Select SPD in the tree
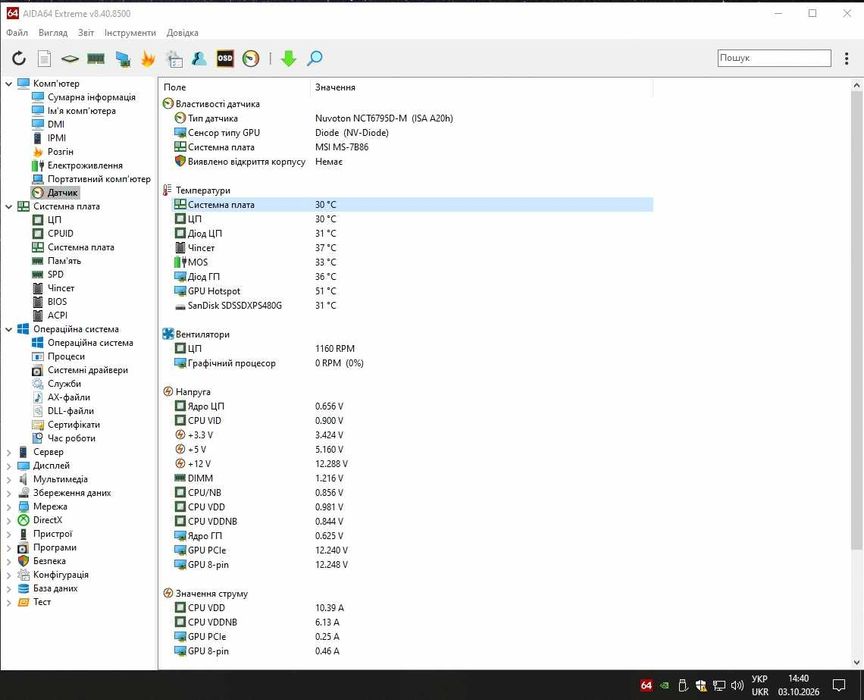 pos(55,274)
